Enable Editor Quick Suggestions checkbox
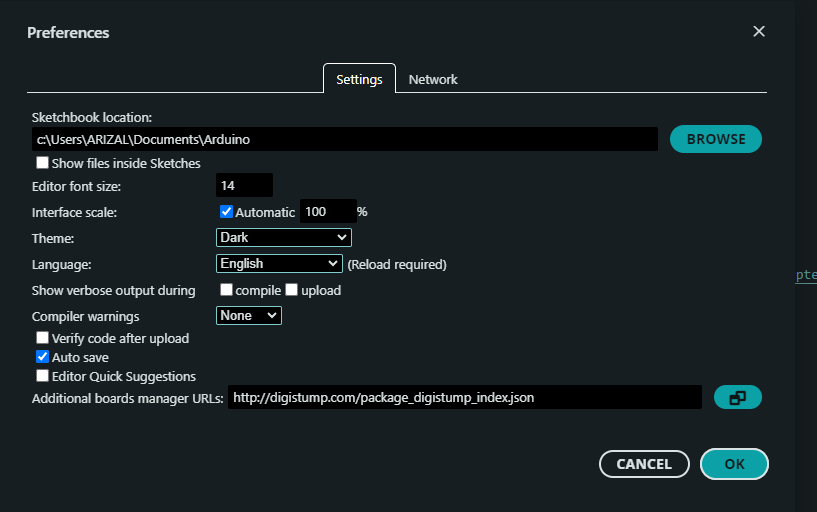 coord(42,376)
